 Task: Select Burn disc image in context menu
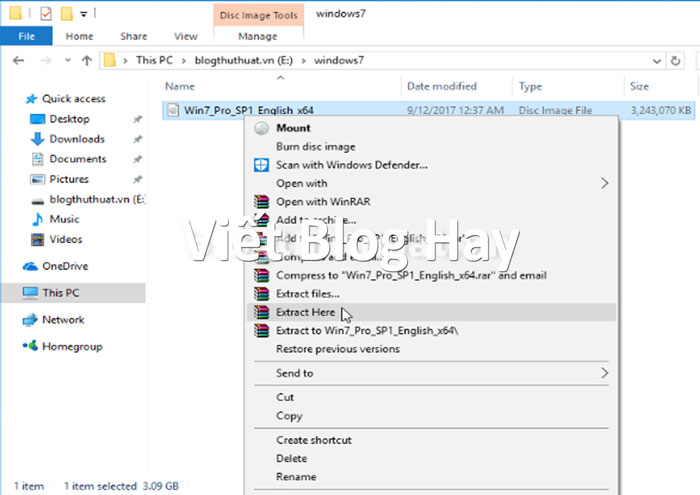tap(431, 146)
